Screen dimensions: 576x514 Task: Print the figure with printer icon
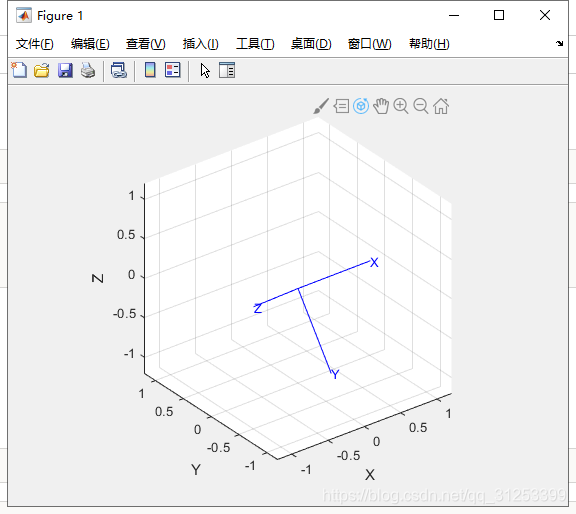pos(88,70)
